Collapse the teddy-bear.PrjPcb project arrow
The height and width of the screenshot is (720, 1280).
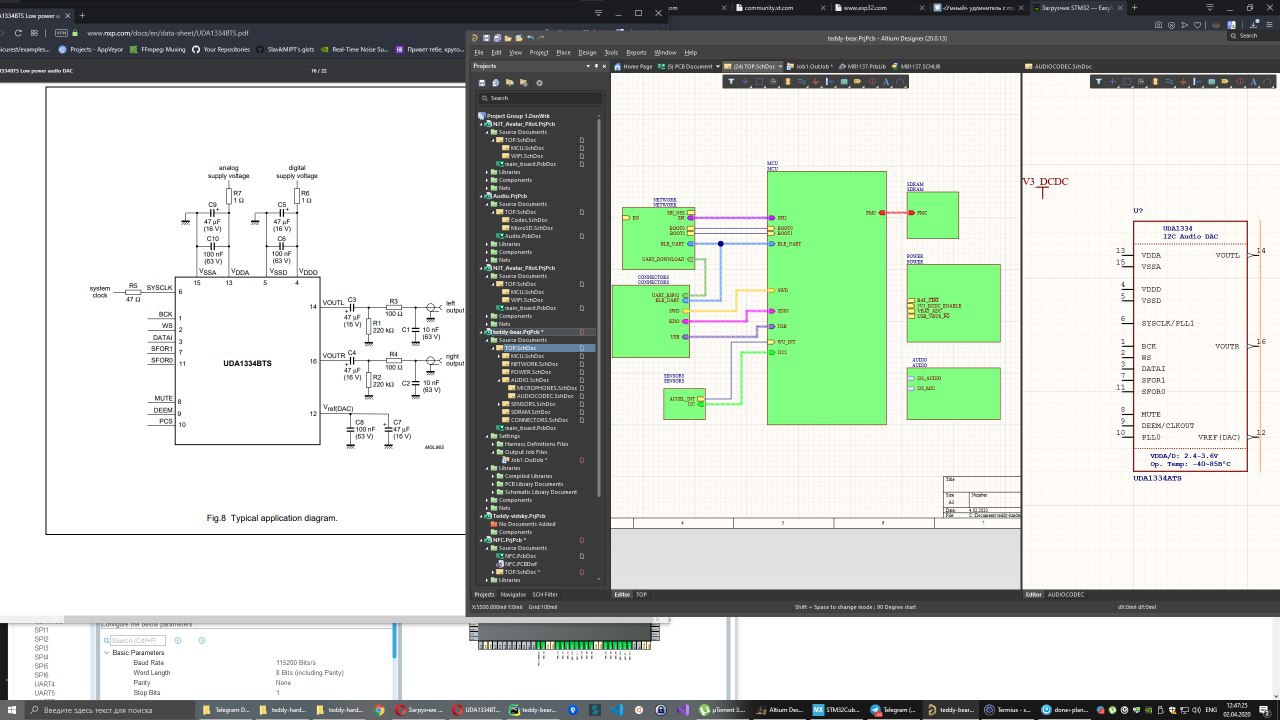(481, 332)
